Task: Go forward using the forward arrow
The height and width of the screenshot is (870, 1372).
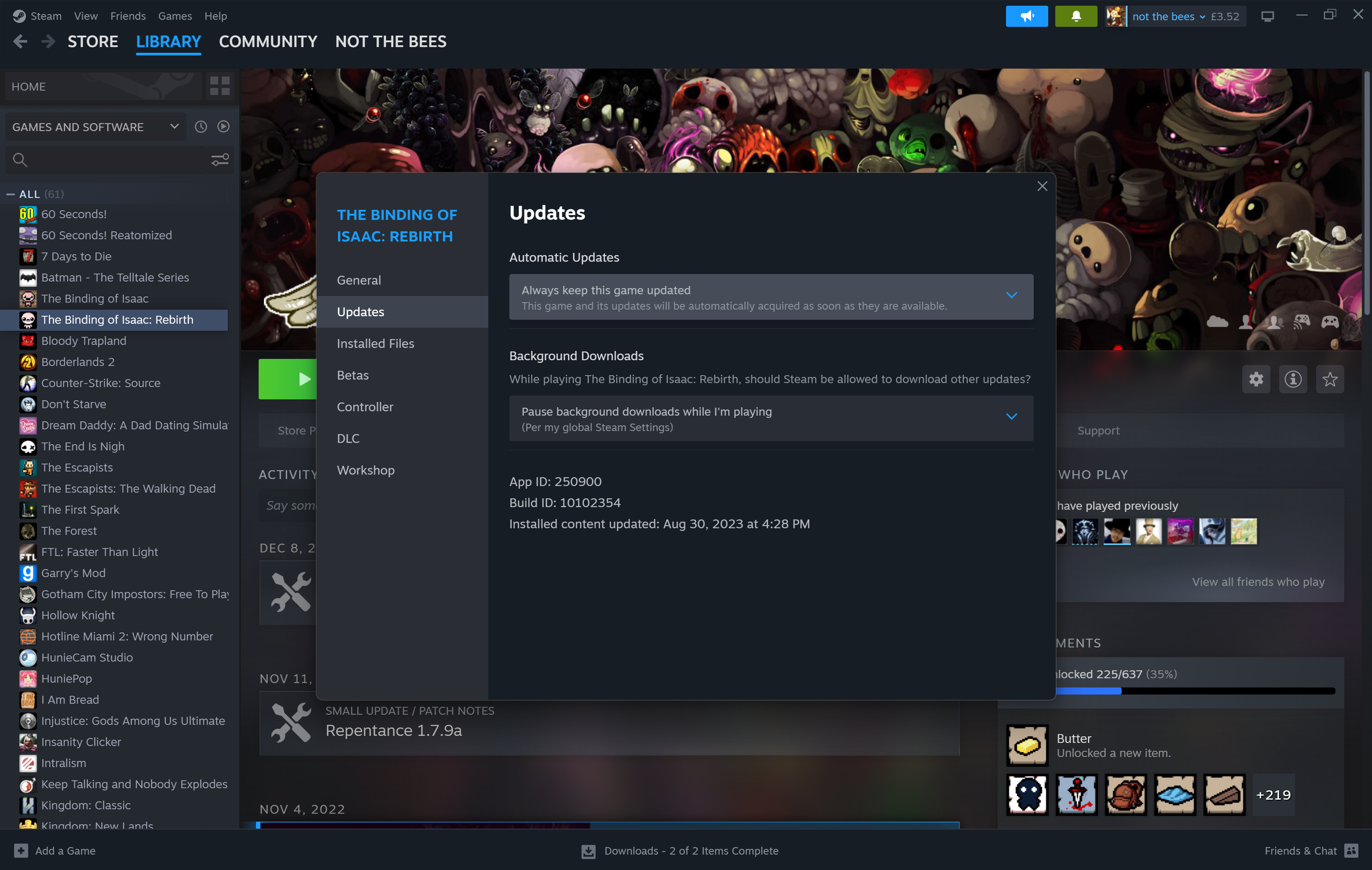Action: tap(48, 41)
